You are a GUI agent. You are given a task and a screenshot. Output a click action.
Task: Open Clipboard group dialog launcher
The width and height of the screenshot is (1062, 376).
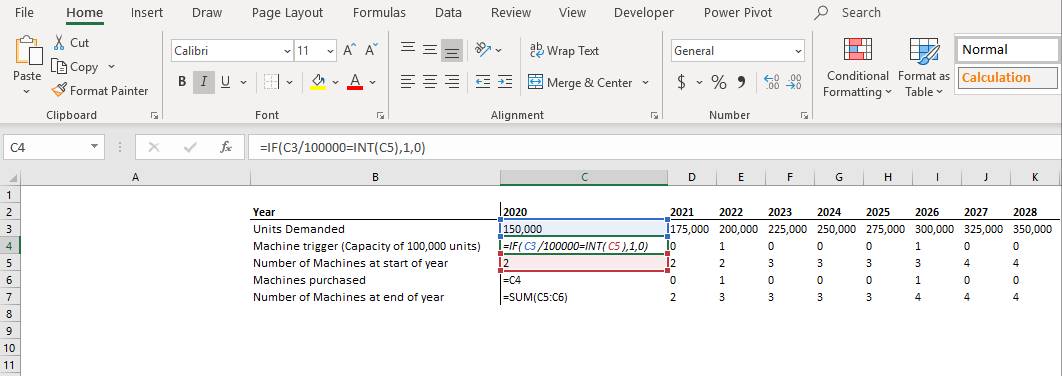(x=154, y=116)
